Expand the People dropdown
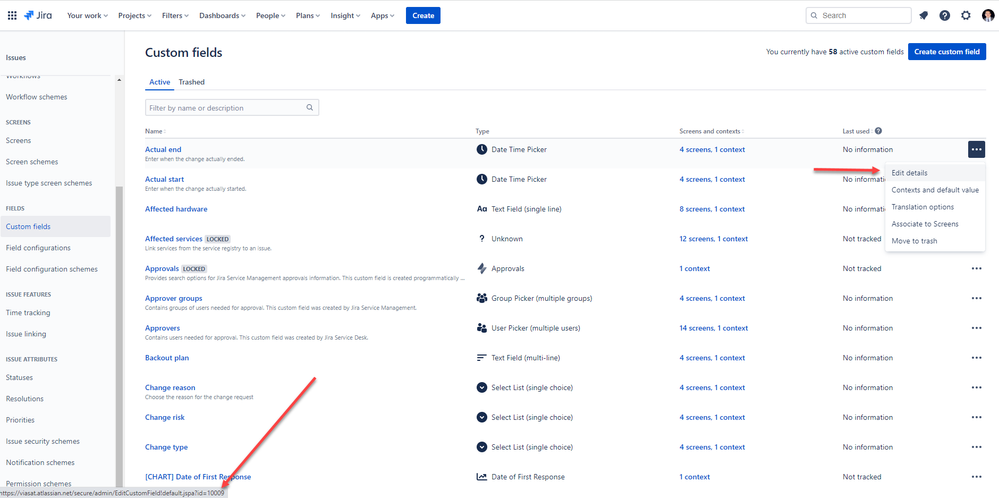999x498 pixels. tap(271, 15)
